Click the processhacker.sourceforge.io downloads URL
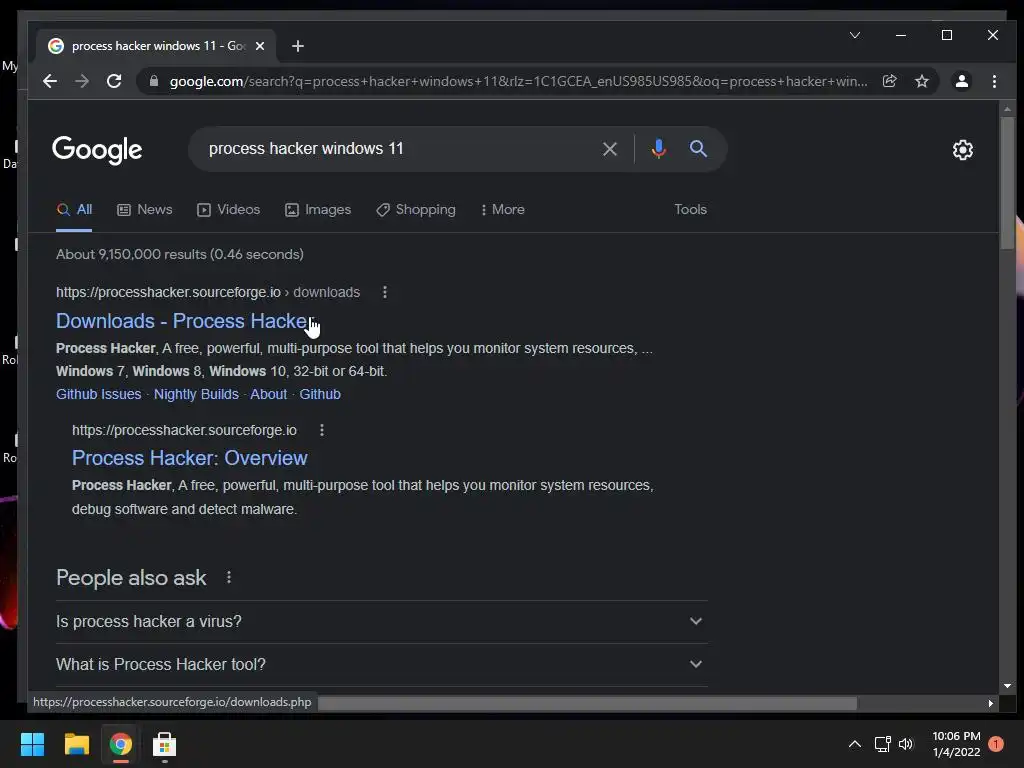 pyautogui.click(x=208, y=292)
